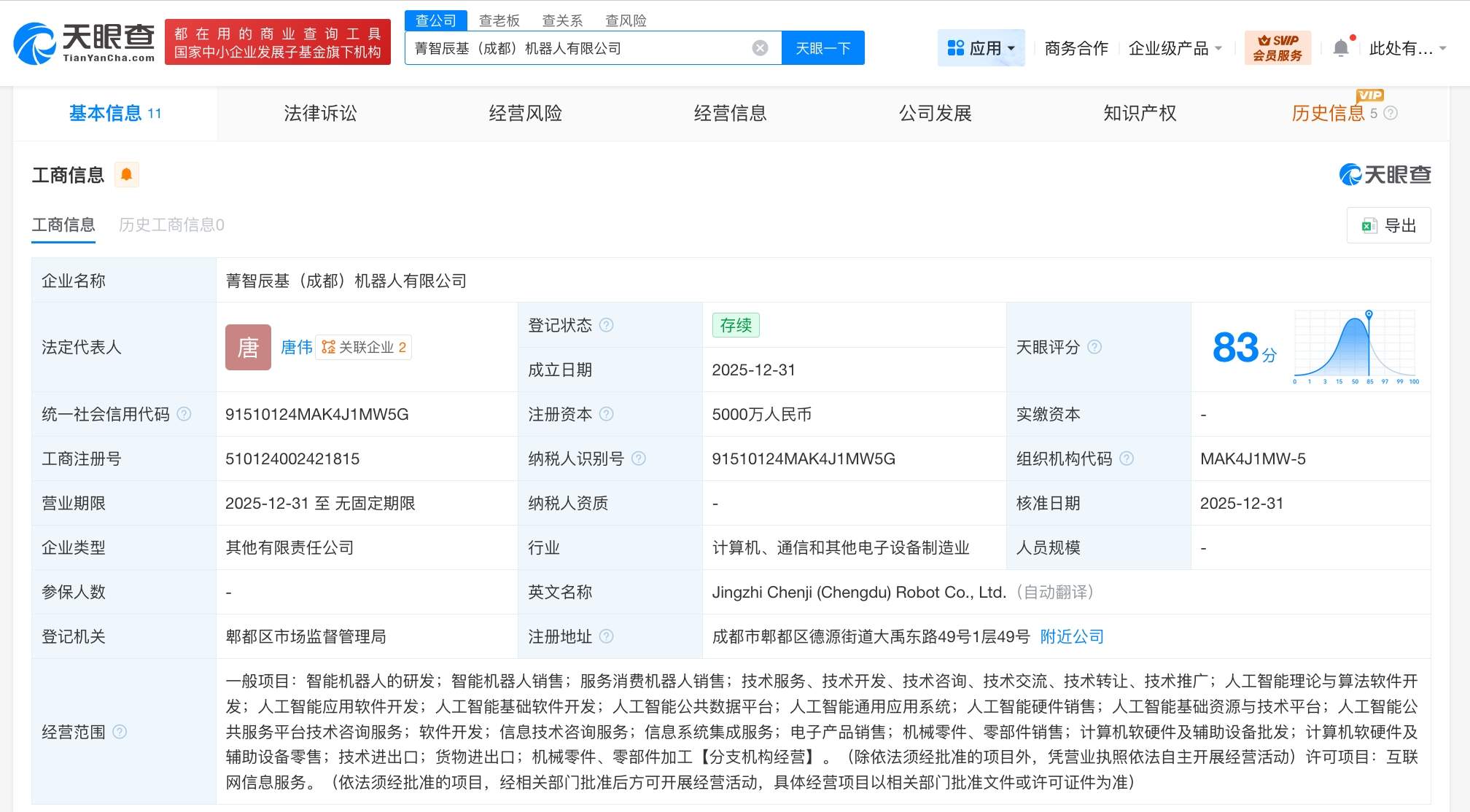Screen dimensions: 1470x812
Task: Clear the search box with the X icon
Action: click(x=760, y=47)
